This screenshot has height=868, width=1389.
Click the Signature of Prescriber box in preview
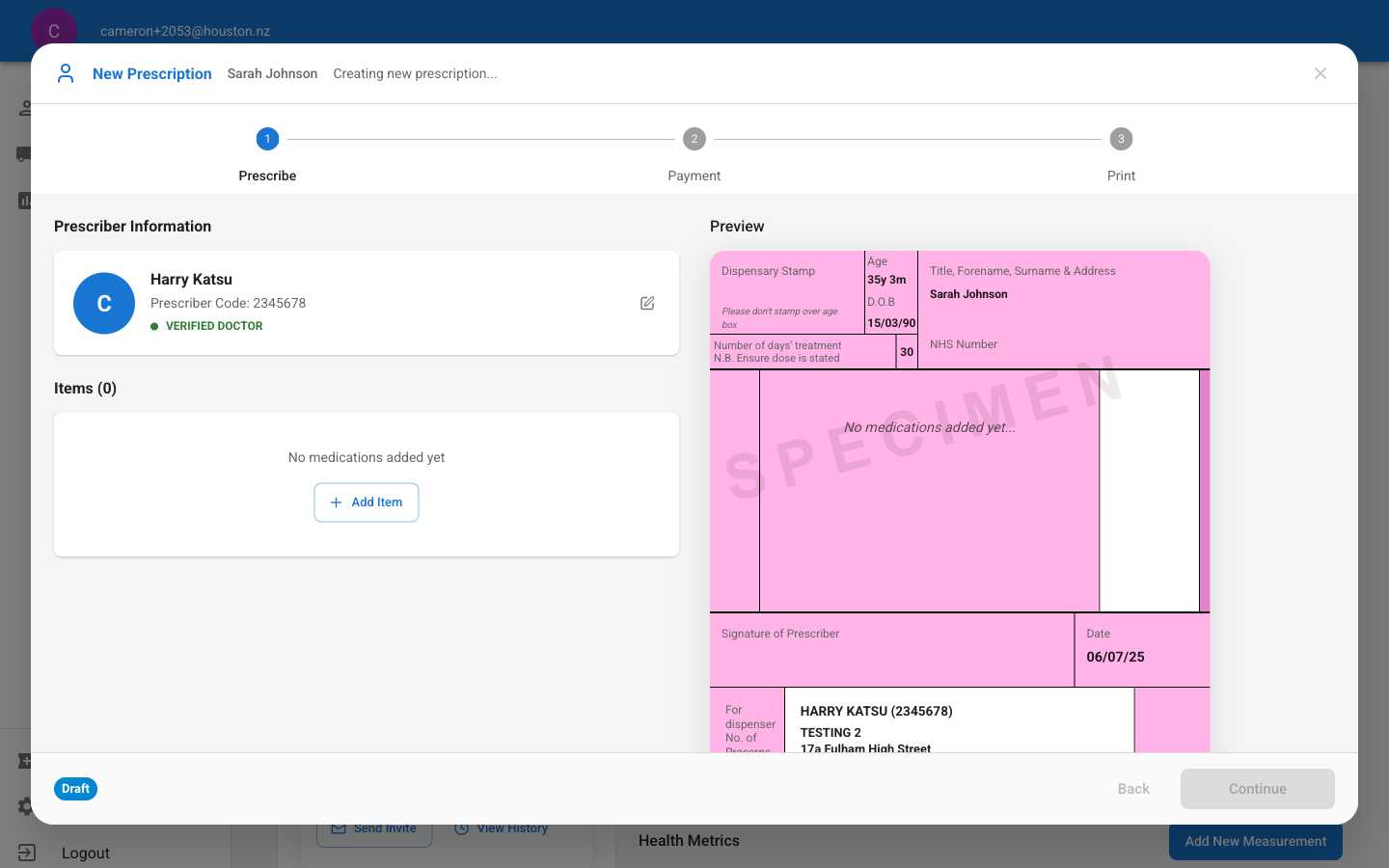892,650
